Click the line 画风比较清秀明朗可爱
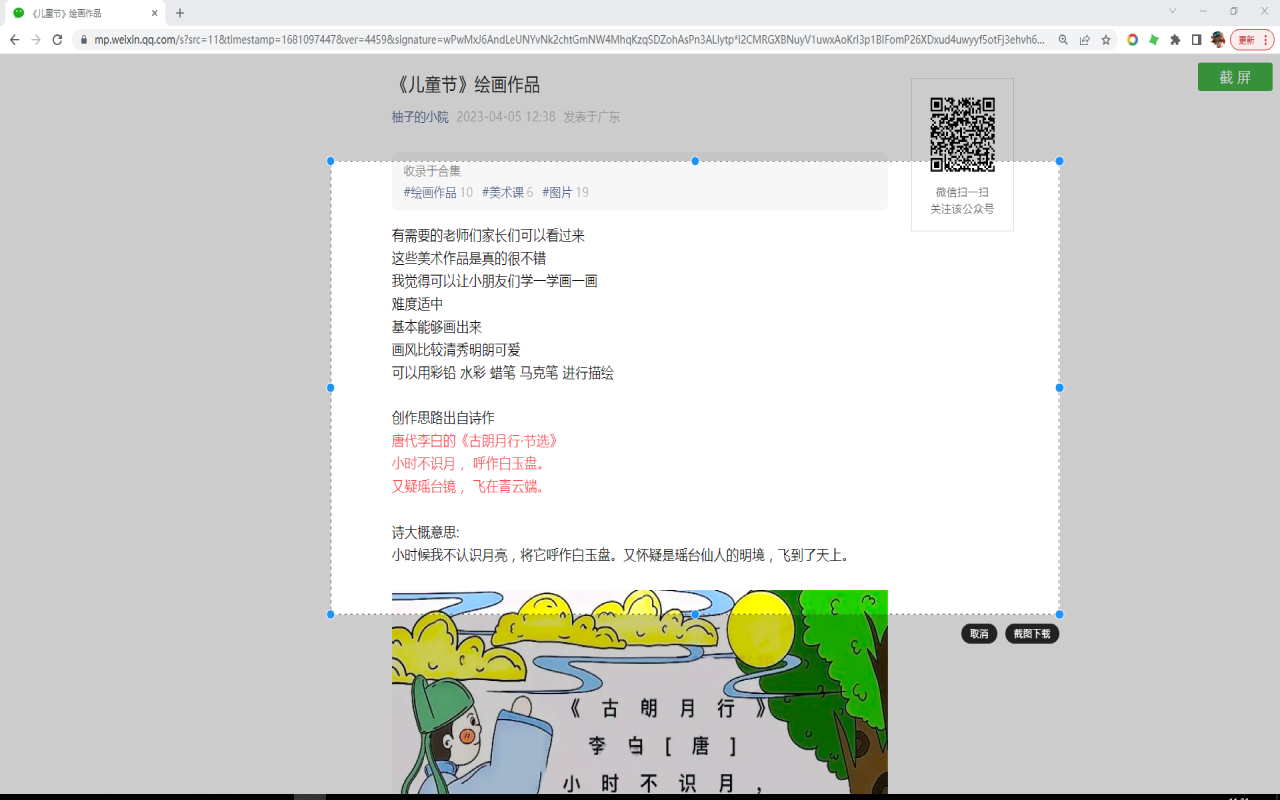 tap(456, 350)
